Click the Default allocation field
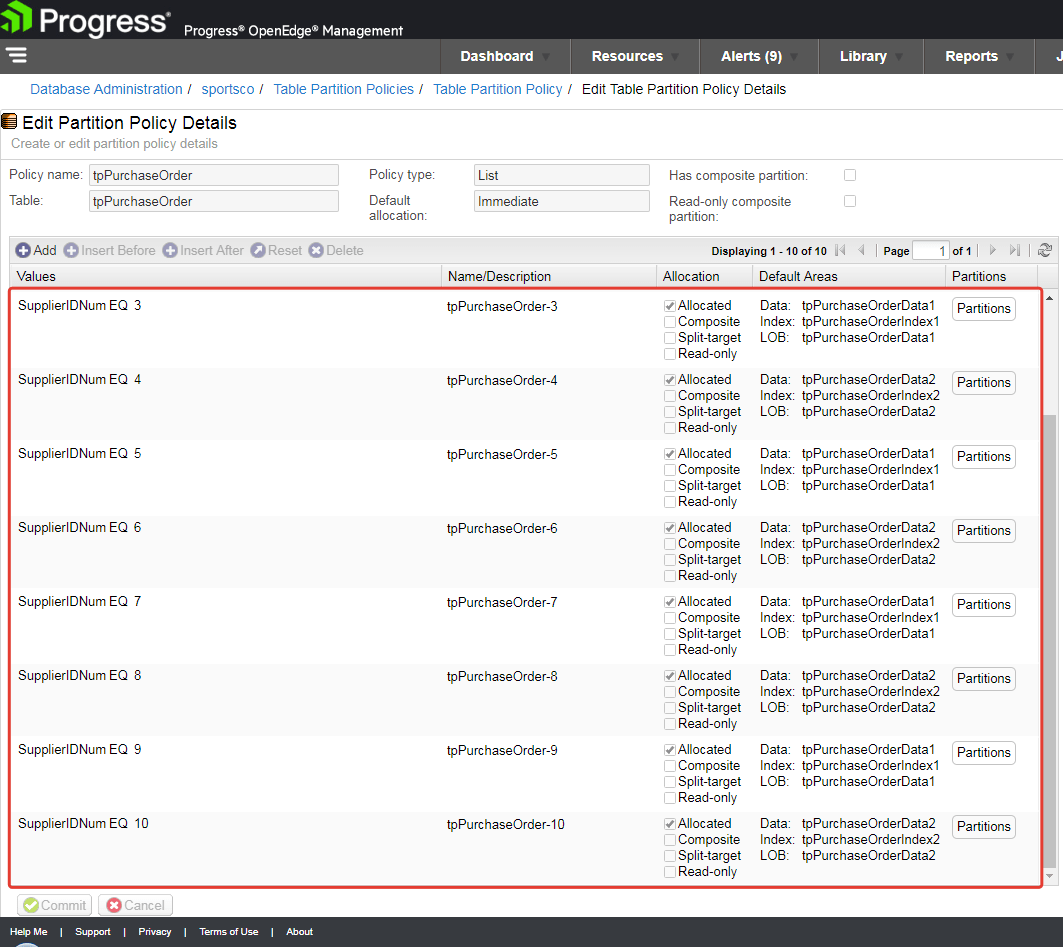 click(x=561, y=201)
